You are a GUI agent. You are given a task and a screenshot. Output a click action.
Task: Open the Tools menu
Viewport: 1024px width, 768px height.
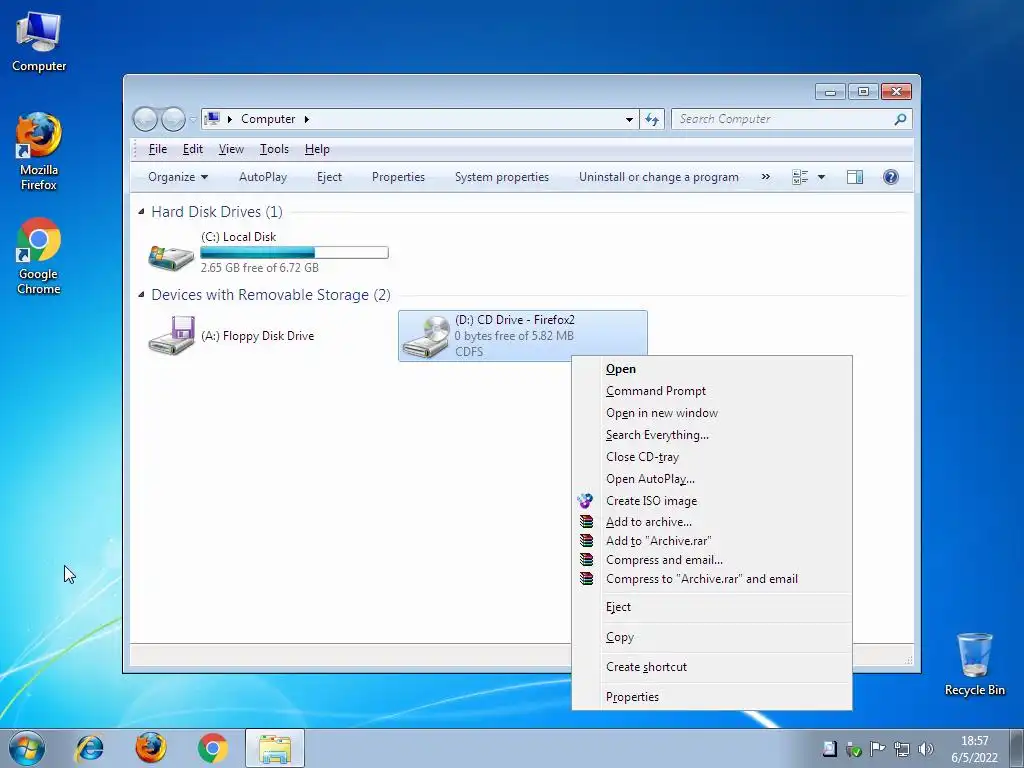[x=274, y=149]
